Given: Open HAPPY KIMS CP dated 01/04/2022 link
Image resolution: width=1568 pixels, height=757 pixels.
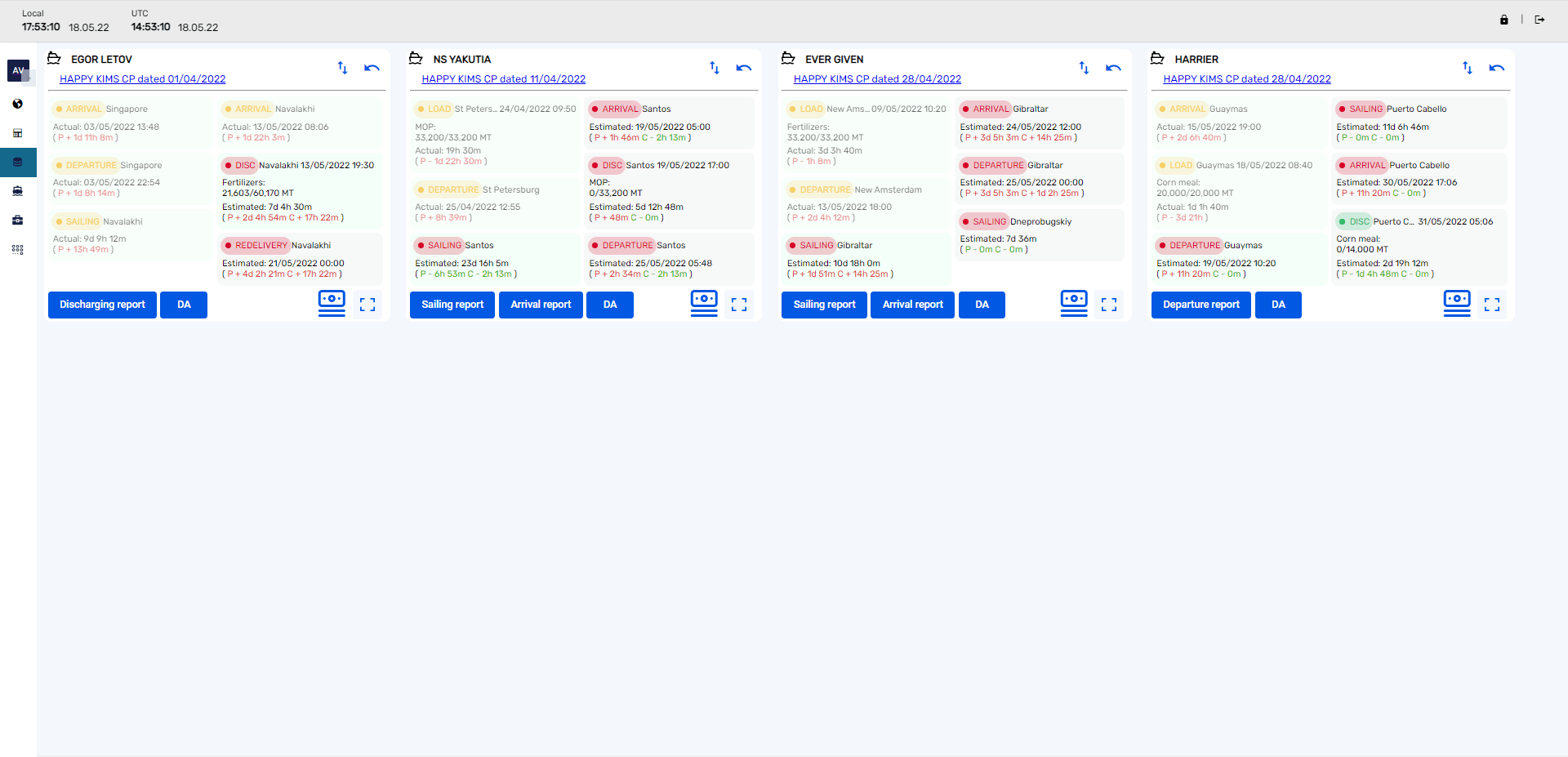Looking at the screenshot, I should (143, 79).
